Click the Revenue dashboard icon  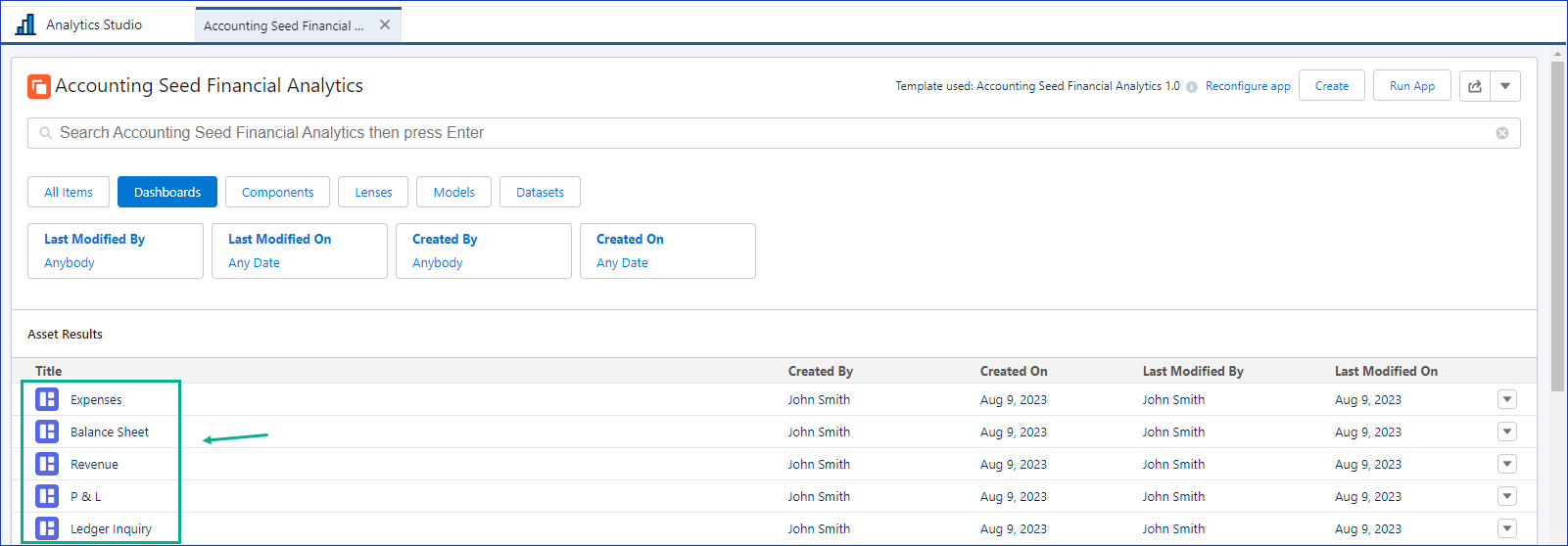click(47, 464)
